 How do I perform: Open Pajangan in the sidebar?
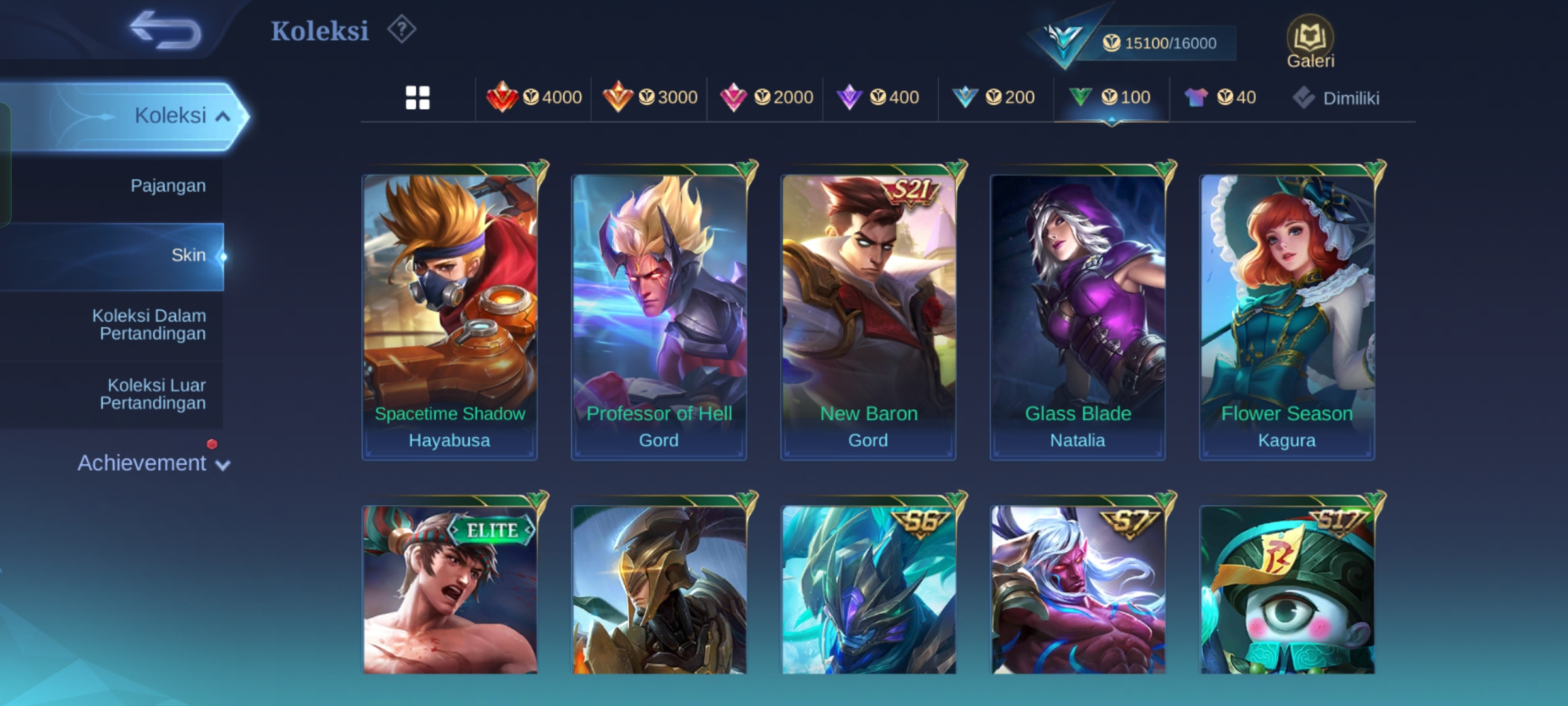(x=168, y=186)
